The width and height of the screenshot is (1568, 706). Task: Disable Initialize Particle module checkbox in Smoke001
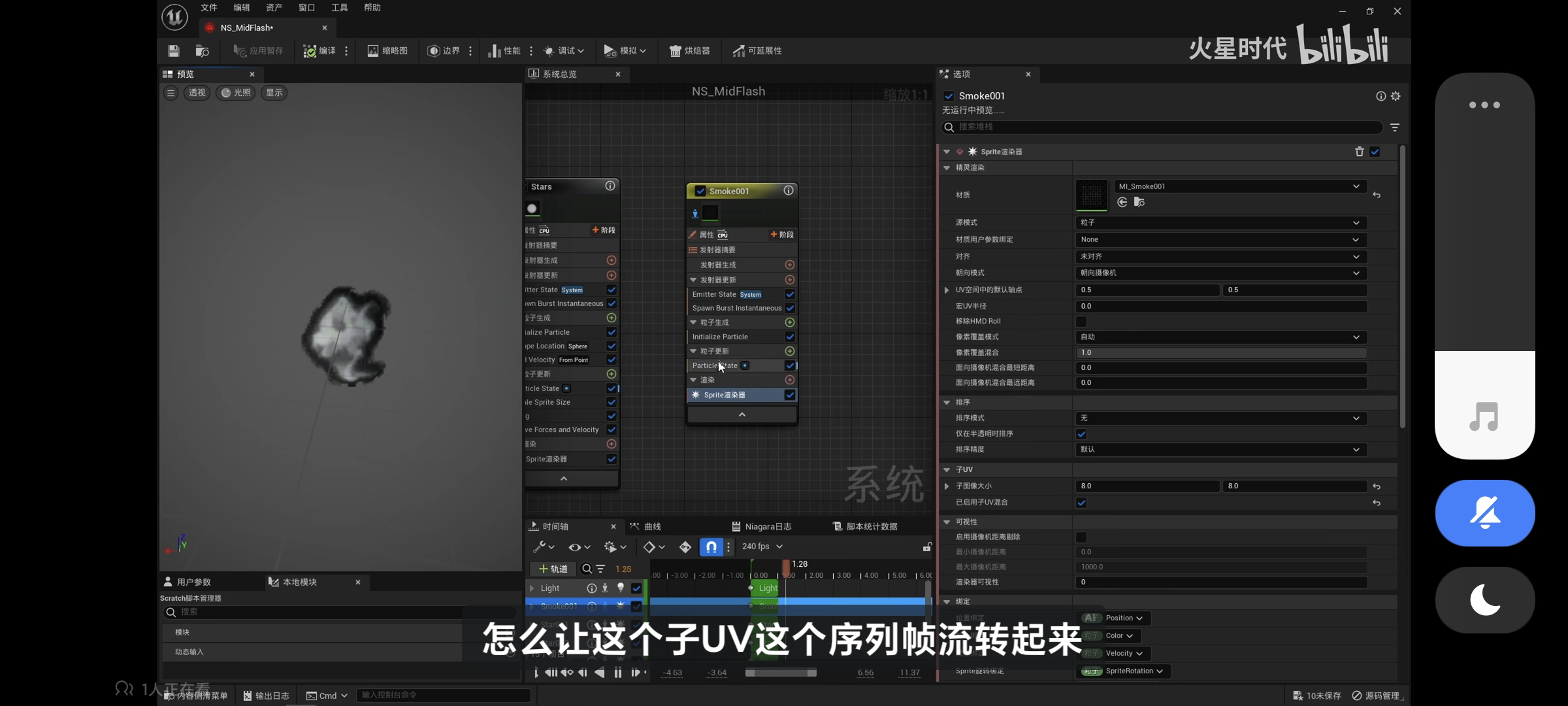[x=790, y=337]
